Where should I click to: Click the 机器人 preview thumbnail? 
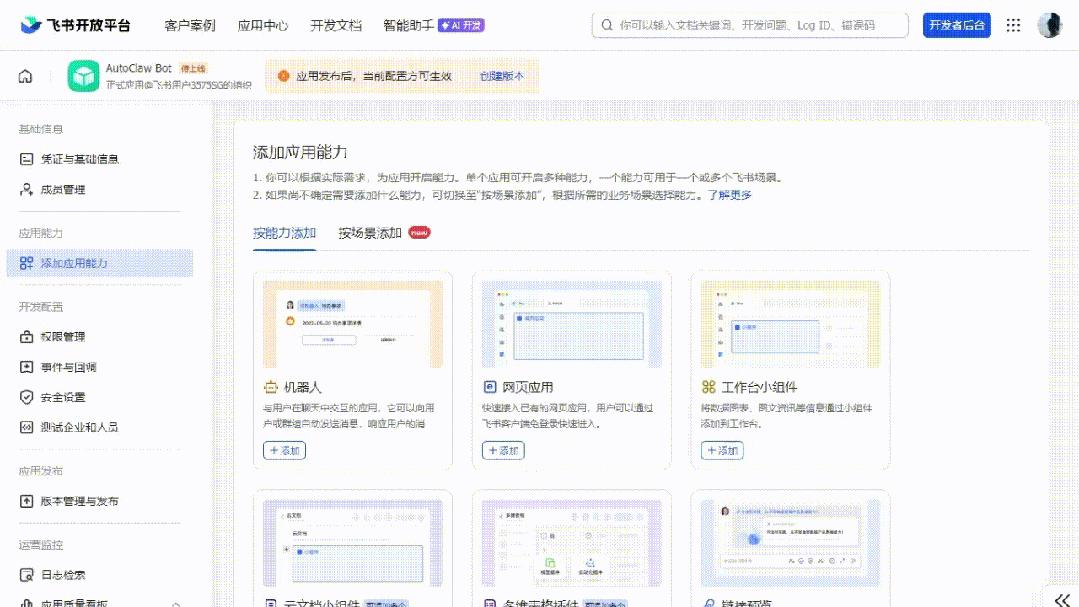point(353,324)
